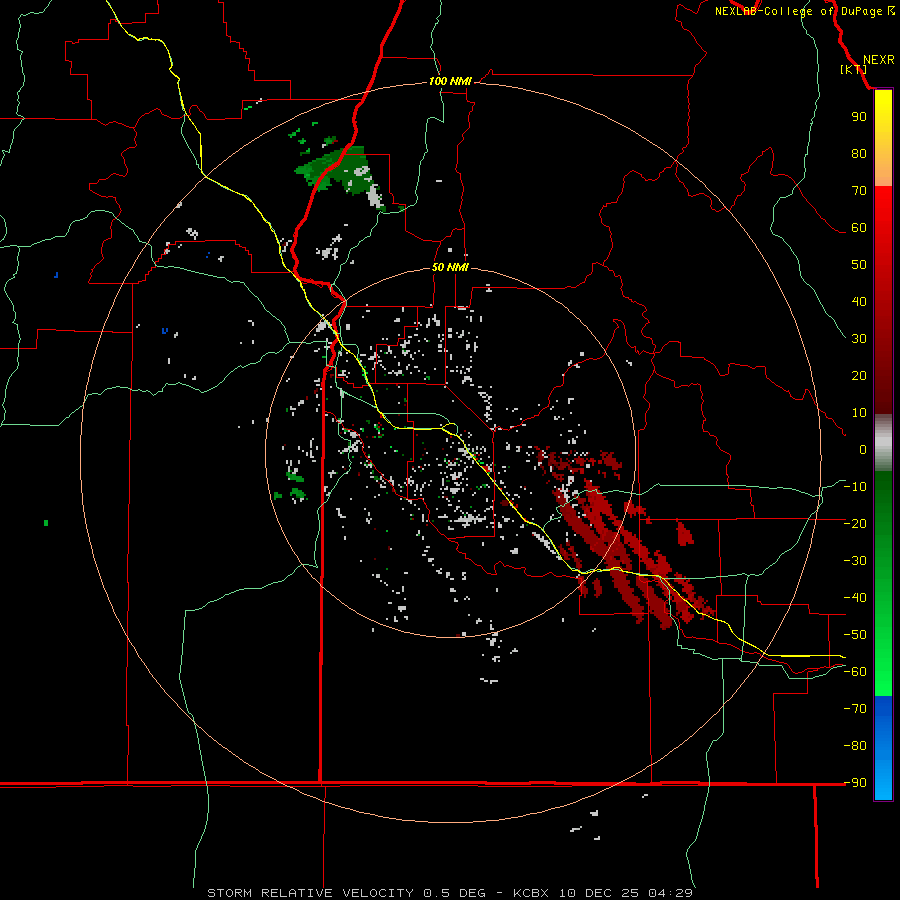Click the "-50" scale value
This screenshot has height=900, width=900.
pyautogui.click(x=855, y=635)
